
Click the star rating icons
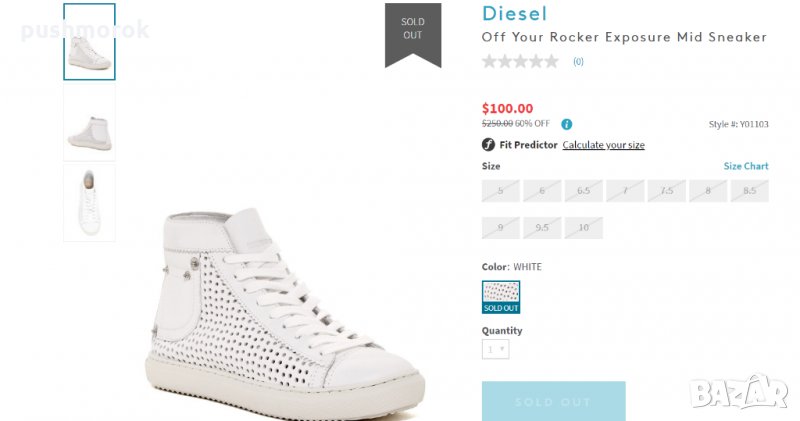(520, 61)
